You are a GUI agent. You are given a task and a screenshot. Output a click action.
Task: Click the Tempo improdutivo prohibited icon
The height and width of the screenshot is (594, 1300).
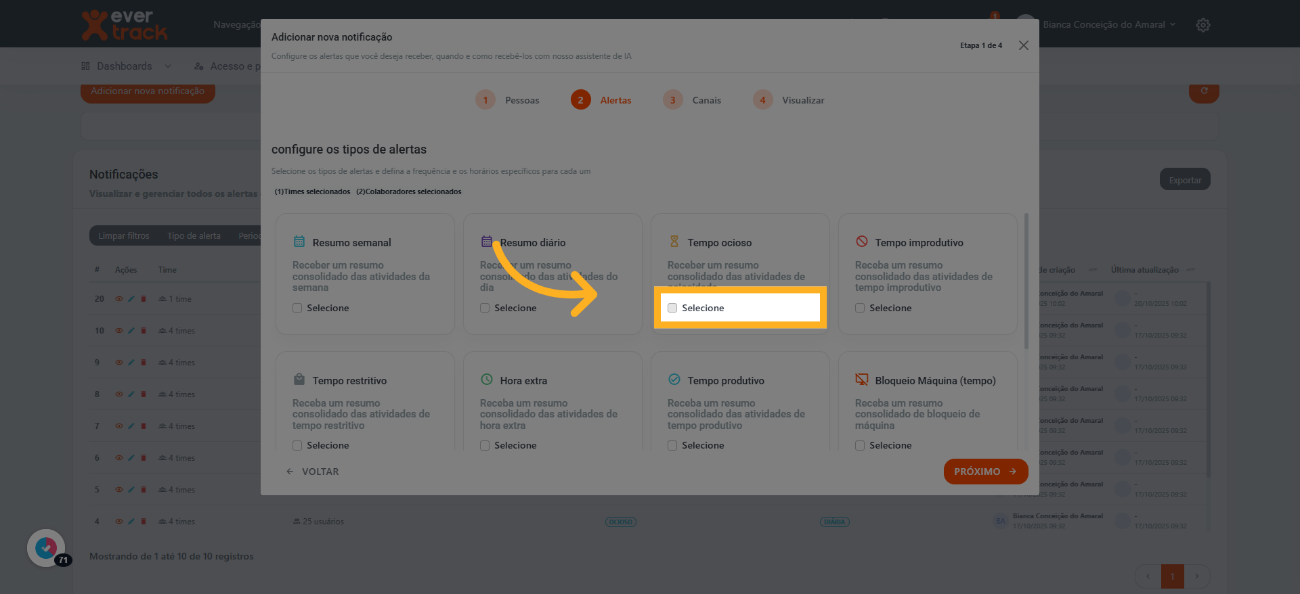click(861, 242)
